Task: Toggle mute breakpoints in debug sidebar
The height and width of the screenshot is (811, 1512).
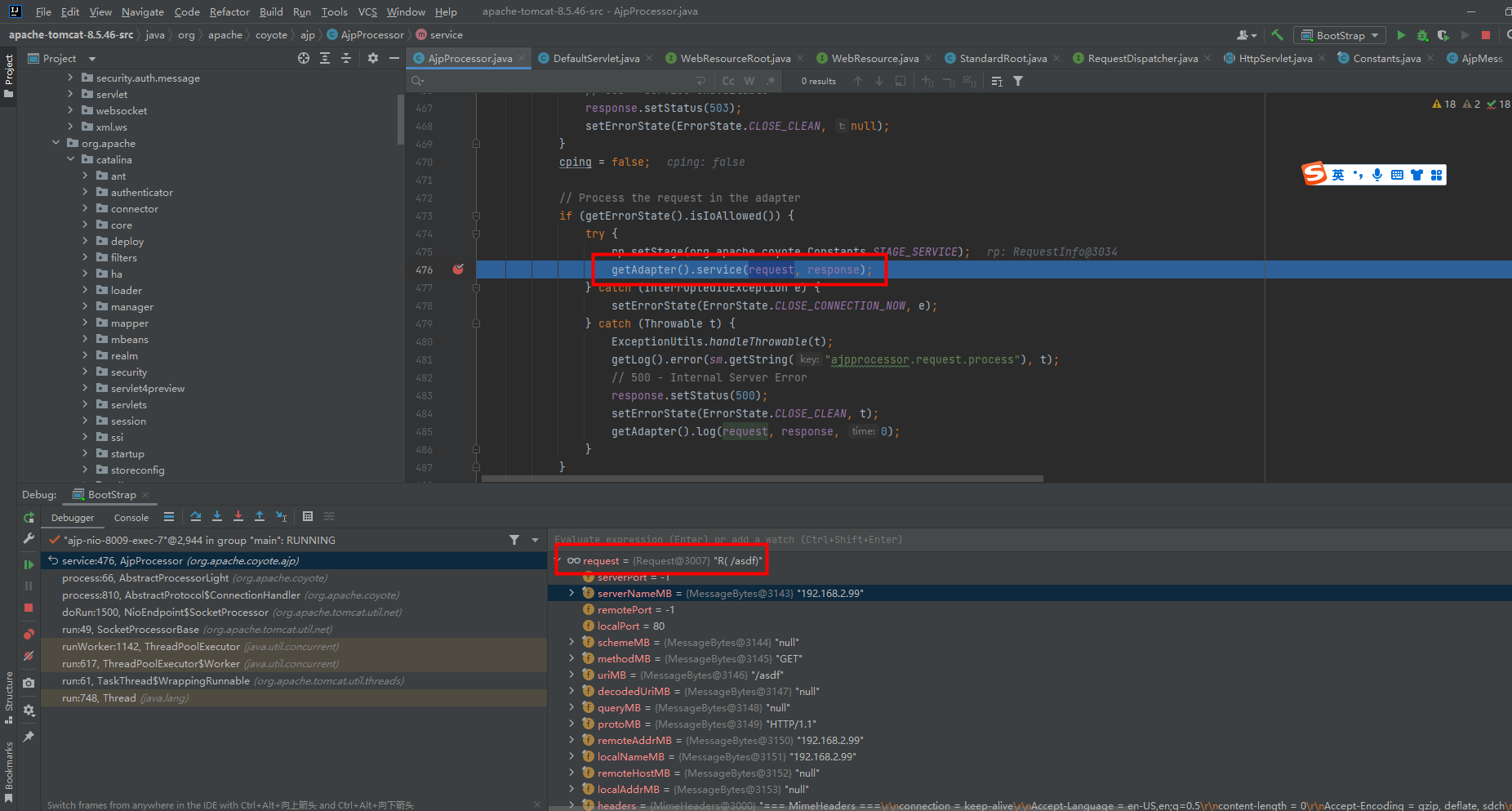Action: tap(29, 656)
